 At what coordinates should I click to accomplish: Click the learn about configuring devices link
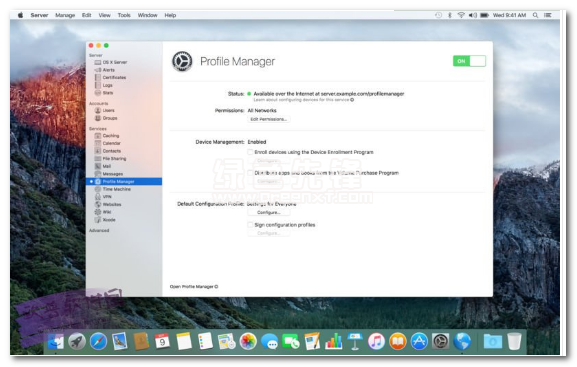click(304, 100)
